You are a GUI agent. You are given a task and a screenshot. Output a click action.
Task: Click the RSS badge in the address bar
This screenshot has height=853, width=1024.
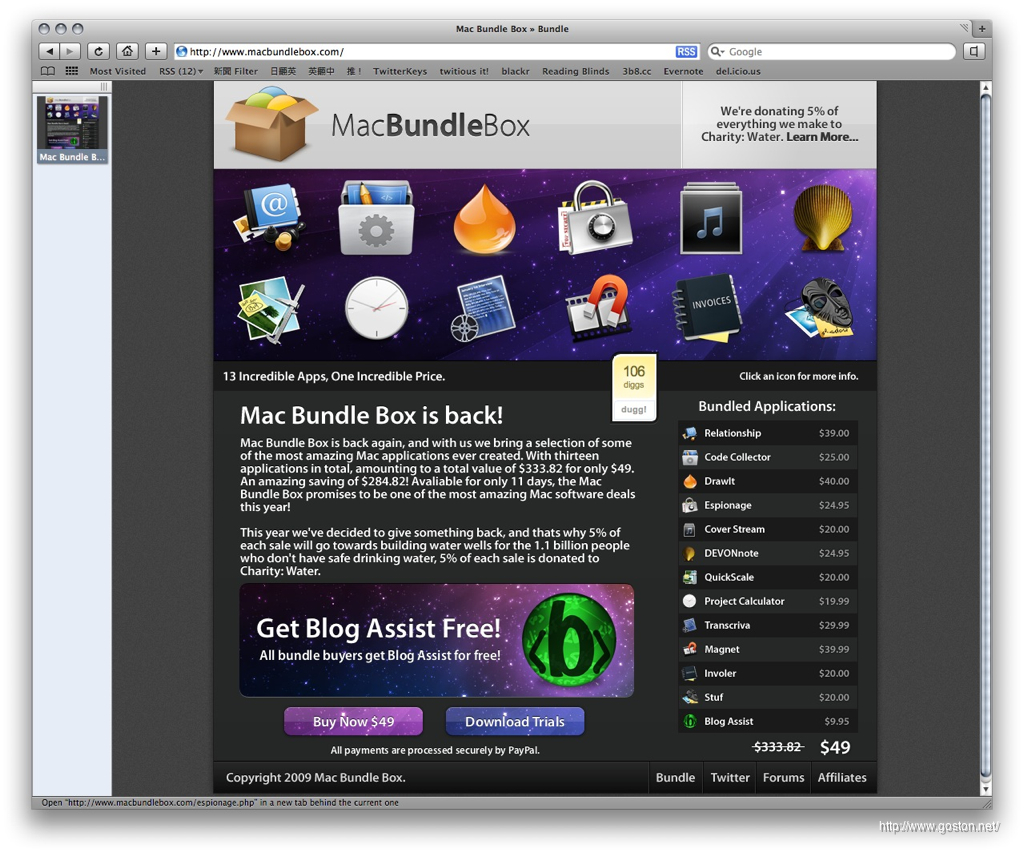686,52
